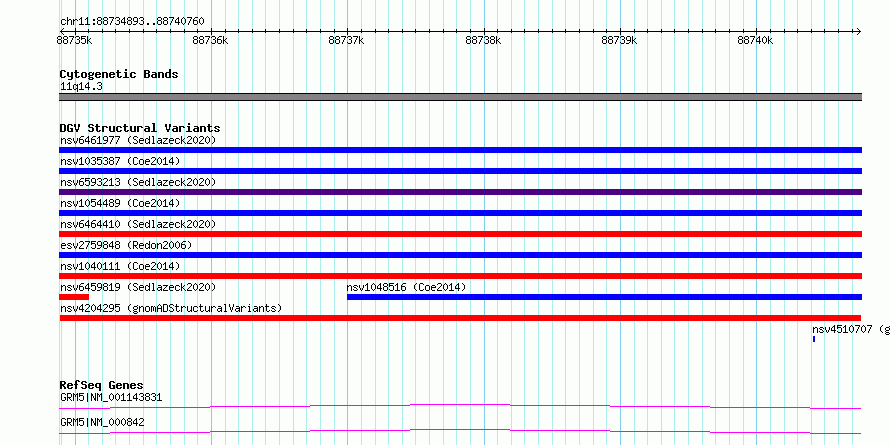The image size is (890, 445).
Task: Click the tiny blue mark of nsv4510707
Action: [814, 339]
